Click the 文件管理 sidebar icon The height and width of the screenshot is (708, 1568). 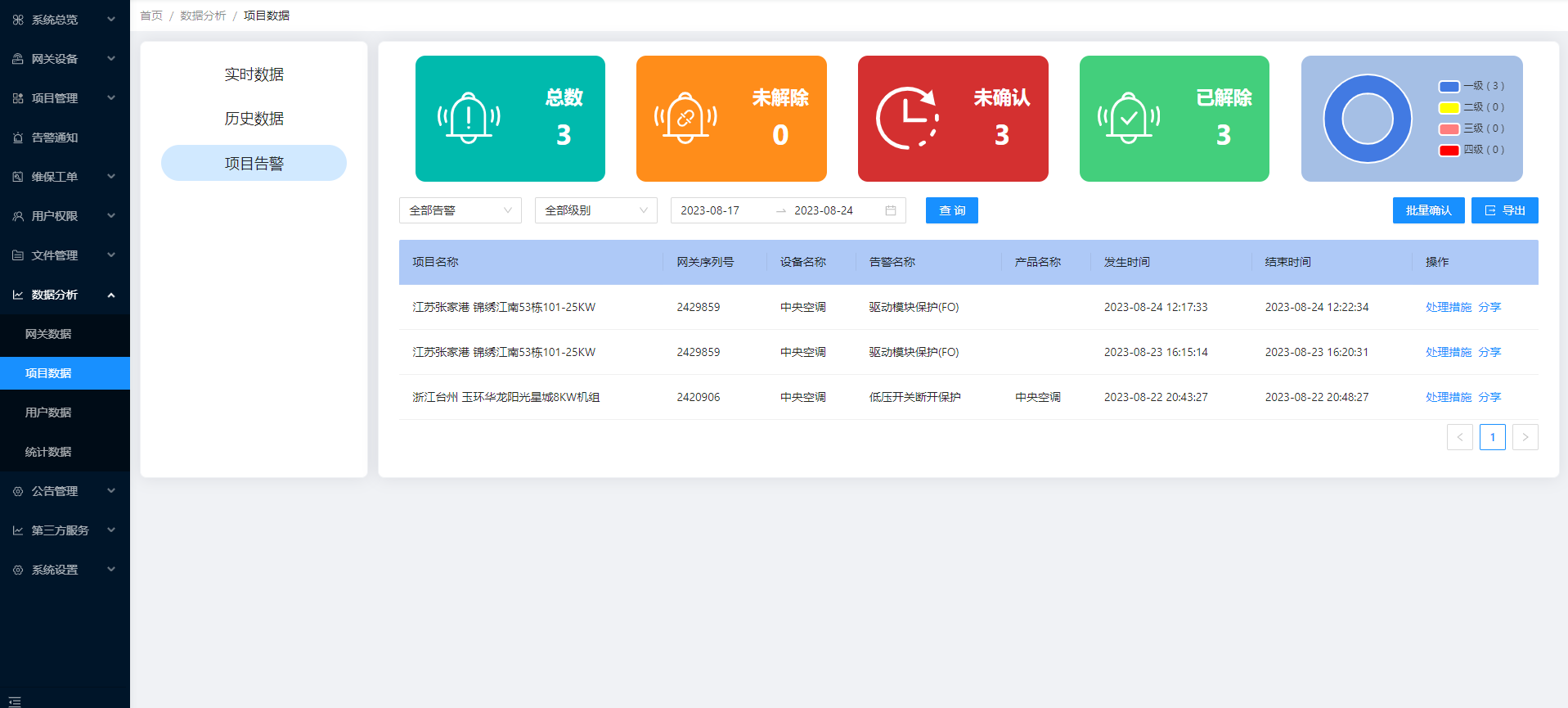point(18,255)
